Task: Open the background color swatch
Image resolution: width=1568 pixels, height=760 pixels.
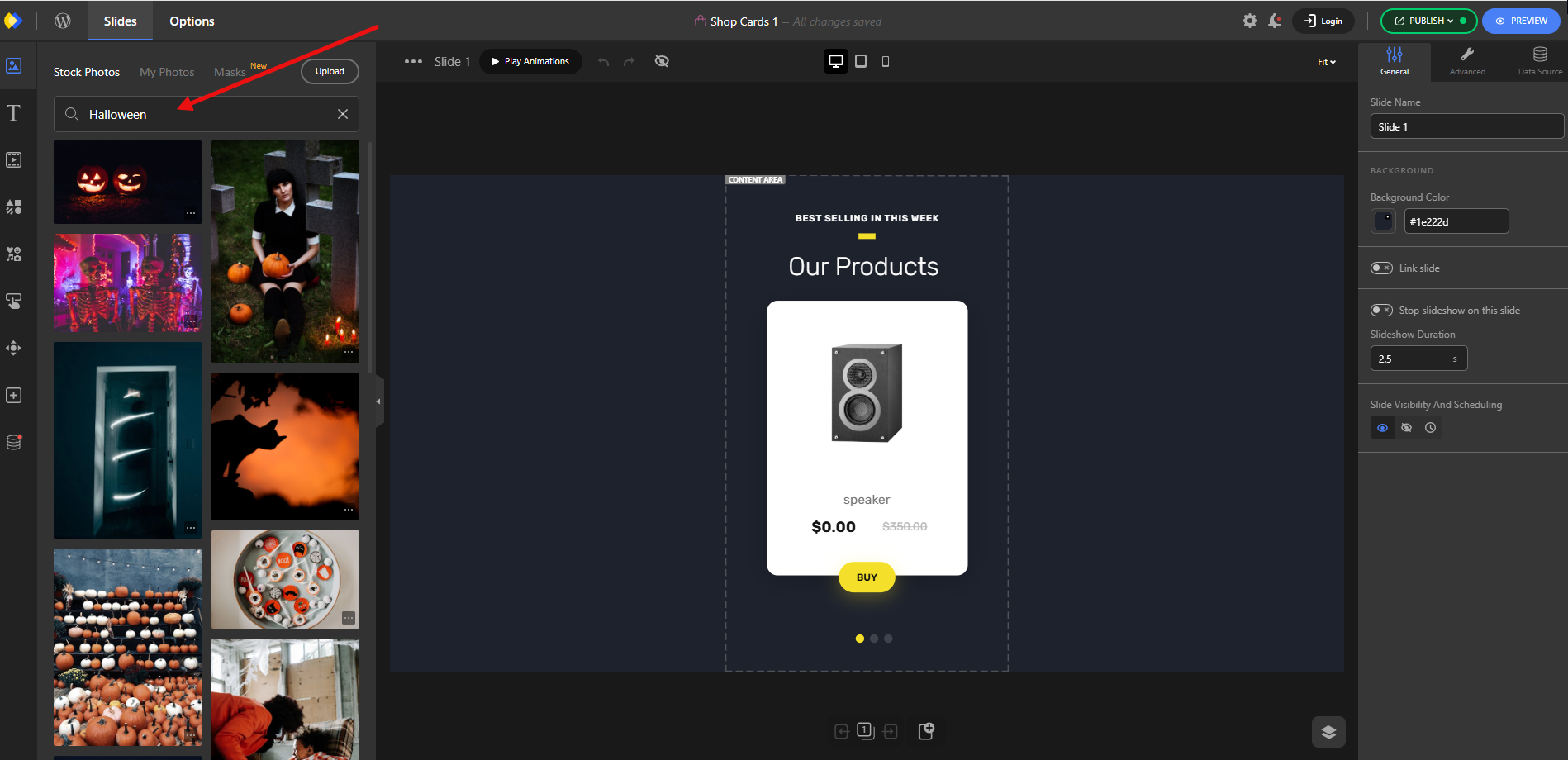Action: [x=1383, y=221]
